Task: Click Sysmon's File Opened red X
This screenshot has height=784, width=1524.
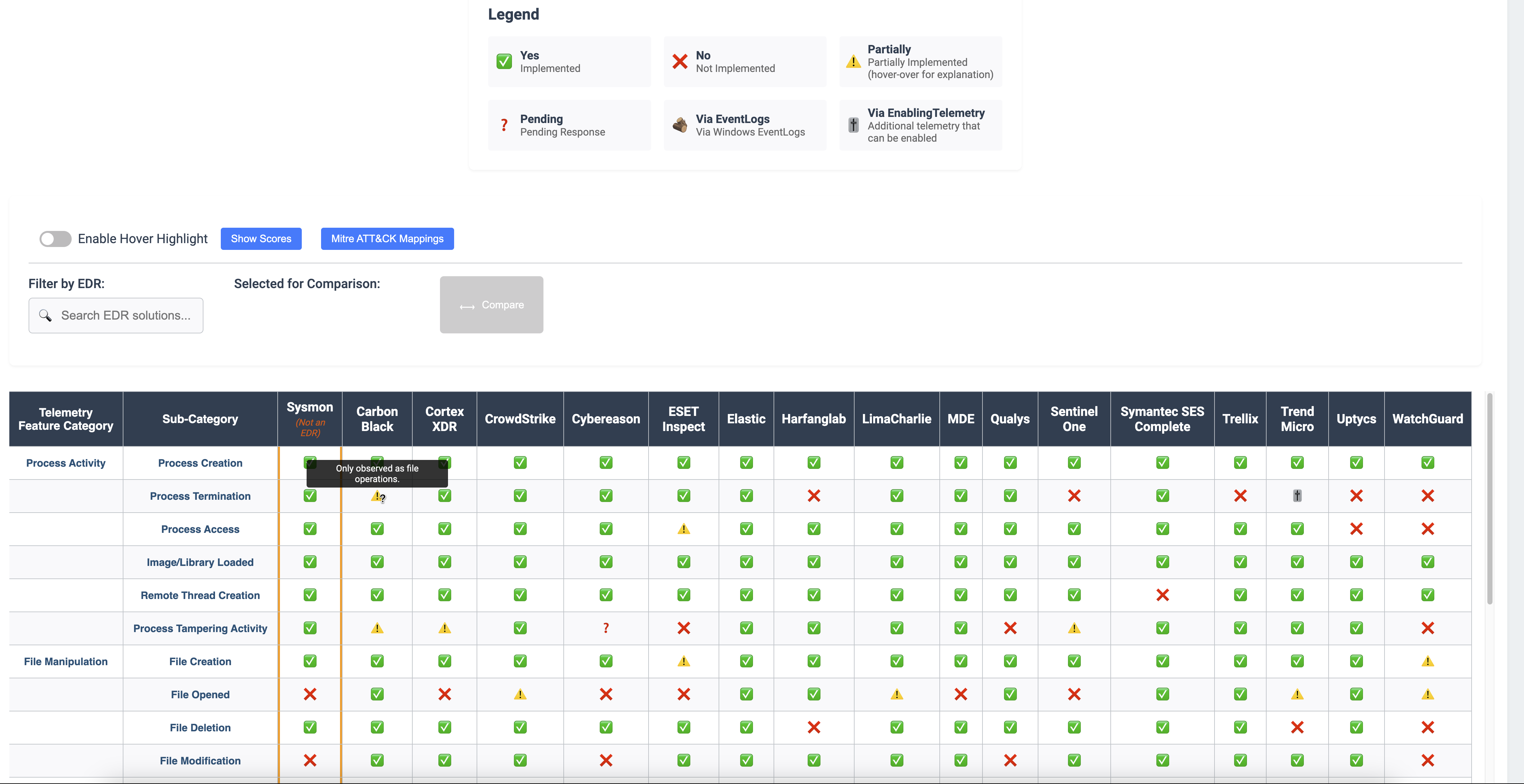Action: [x=310, y=694]
